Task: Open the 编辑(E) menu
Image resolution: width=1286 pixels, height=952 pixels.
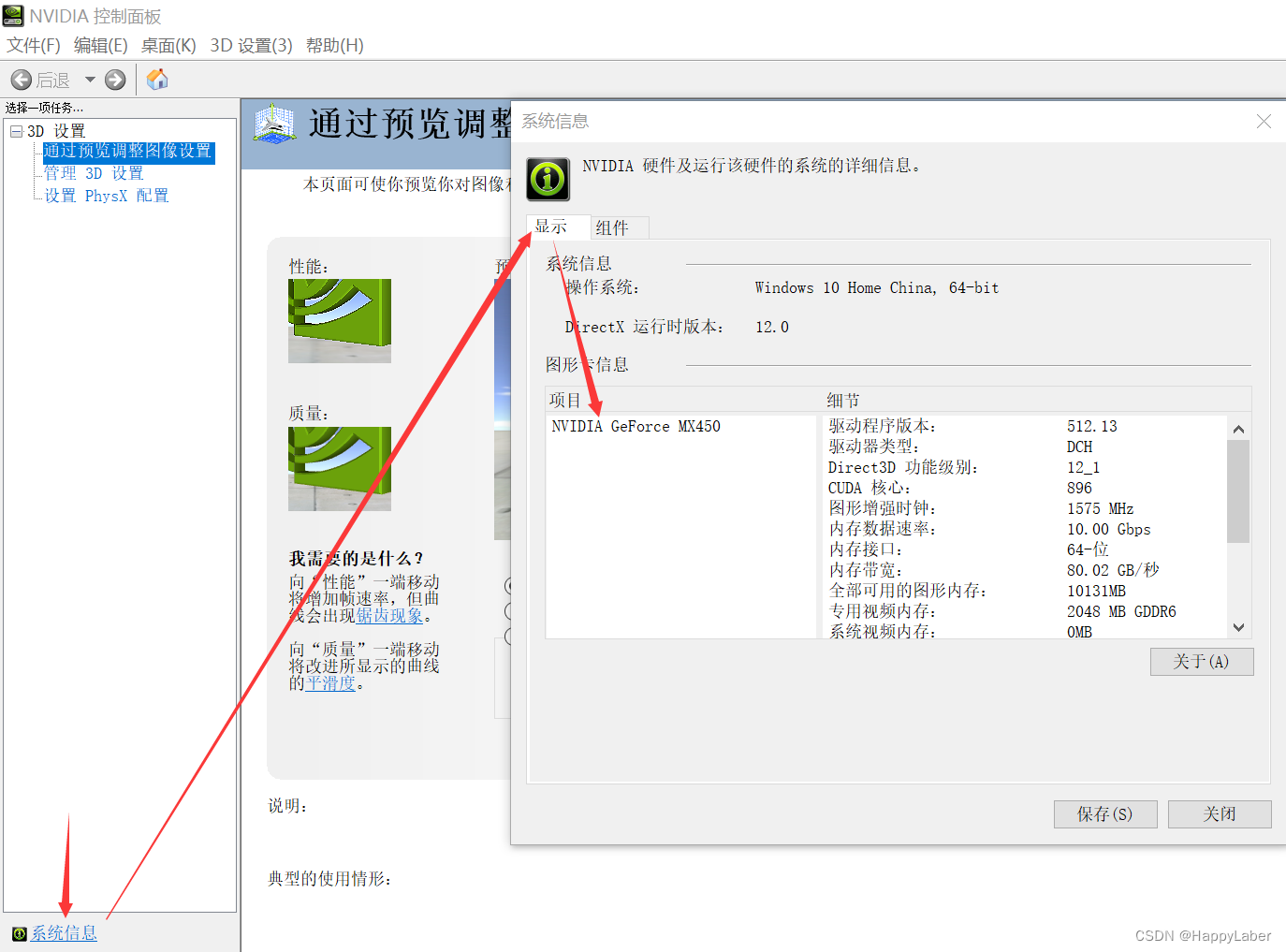Action: pyautogui.click(x=101, y=45)
